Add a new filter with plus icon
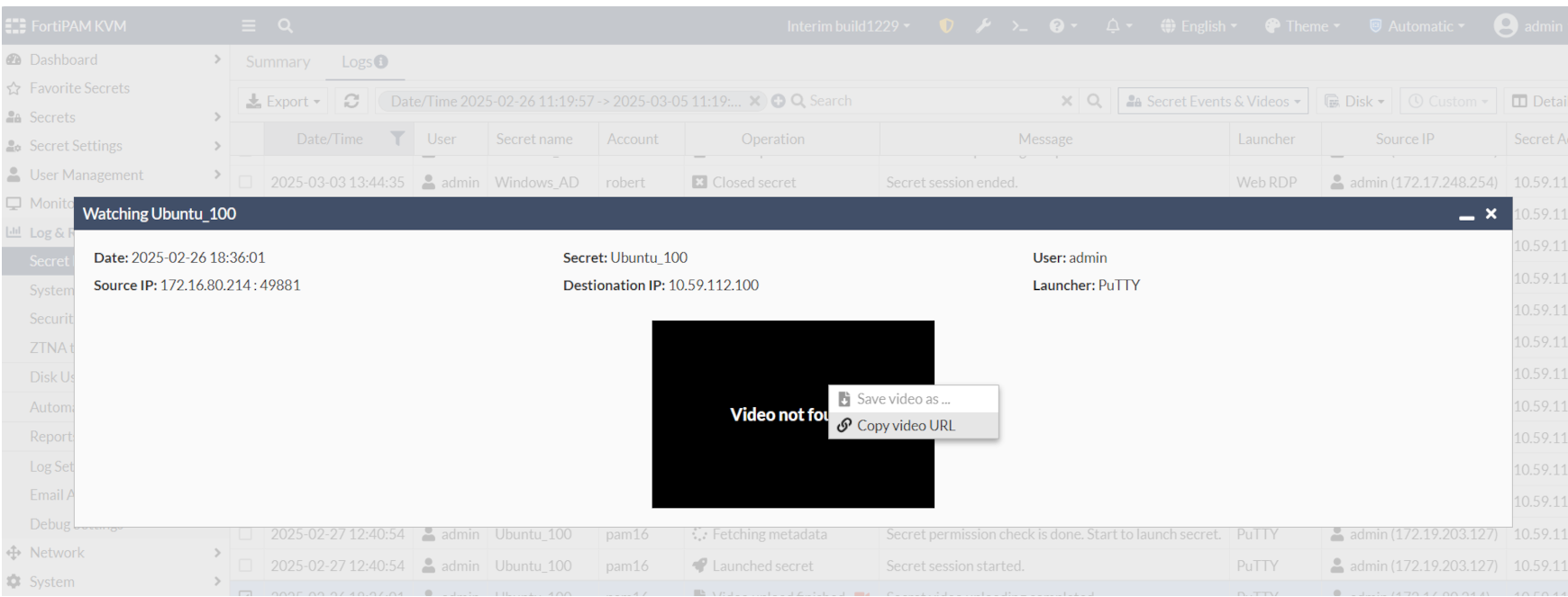The height and width of the screenshot is (597, 1568). click(778, 101)
